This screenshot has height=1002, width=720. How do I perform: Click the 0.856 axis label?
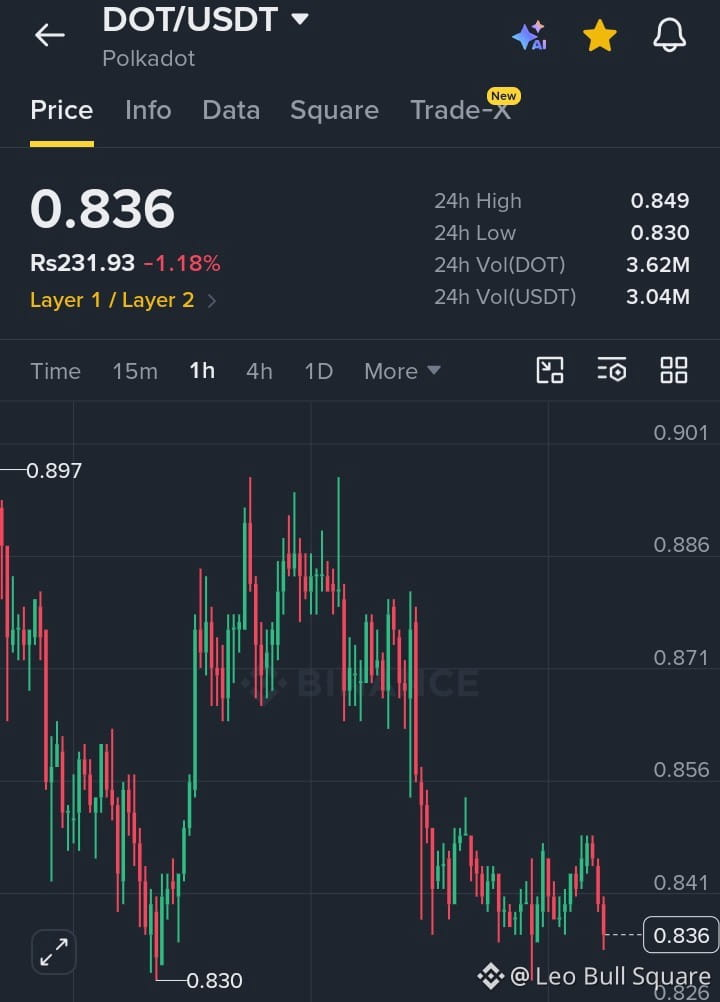tap(680, 769)
